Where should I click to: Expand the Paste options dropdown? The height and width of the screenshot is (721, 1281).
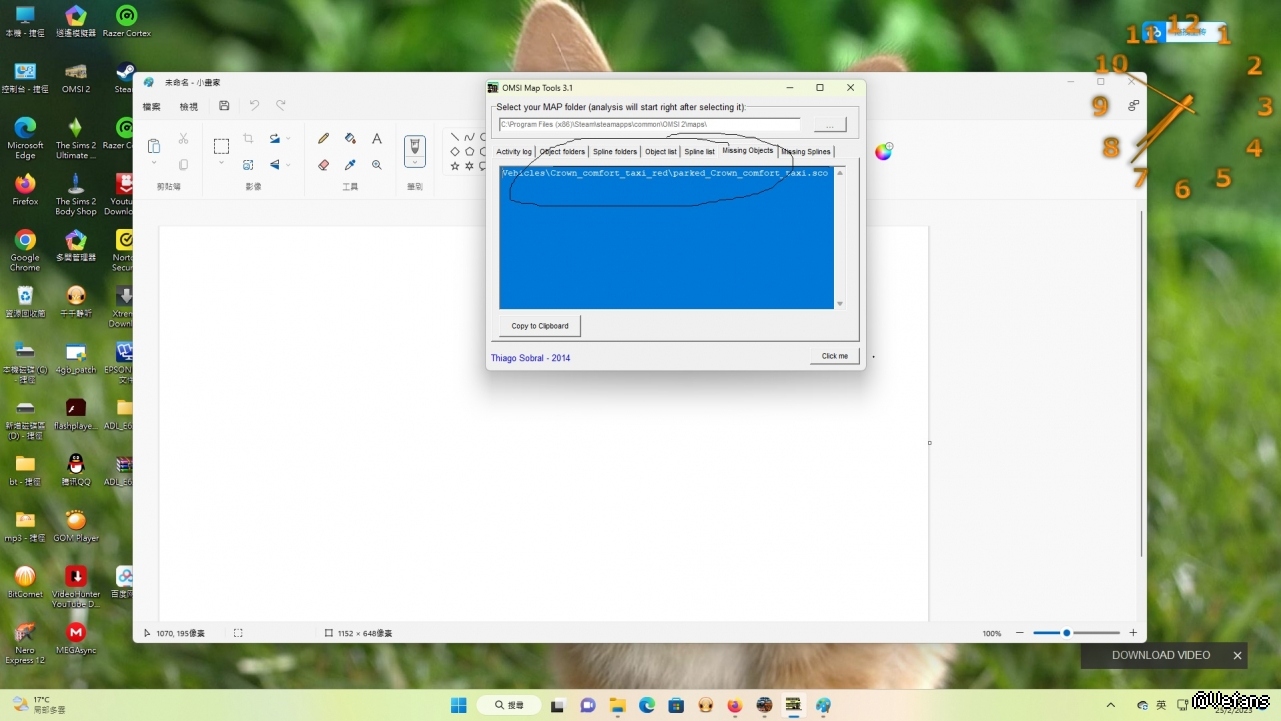pyautogui.click(x=154, y=164)
